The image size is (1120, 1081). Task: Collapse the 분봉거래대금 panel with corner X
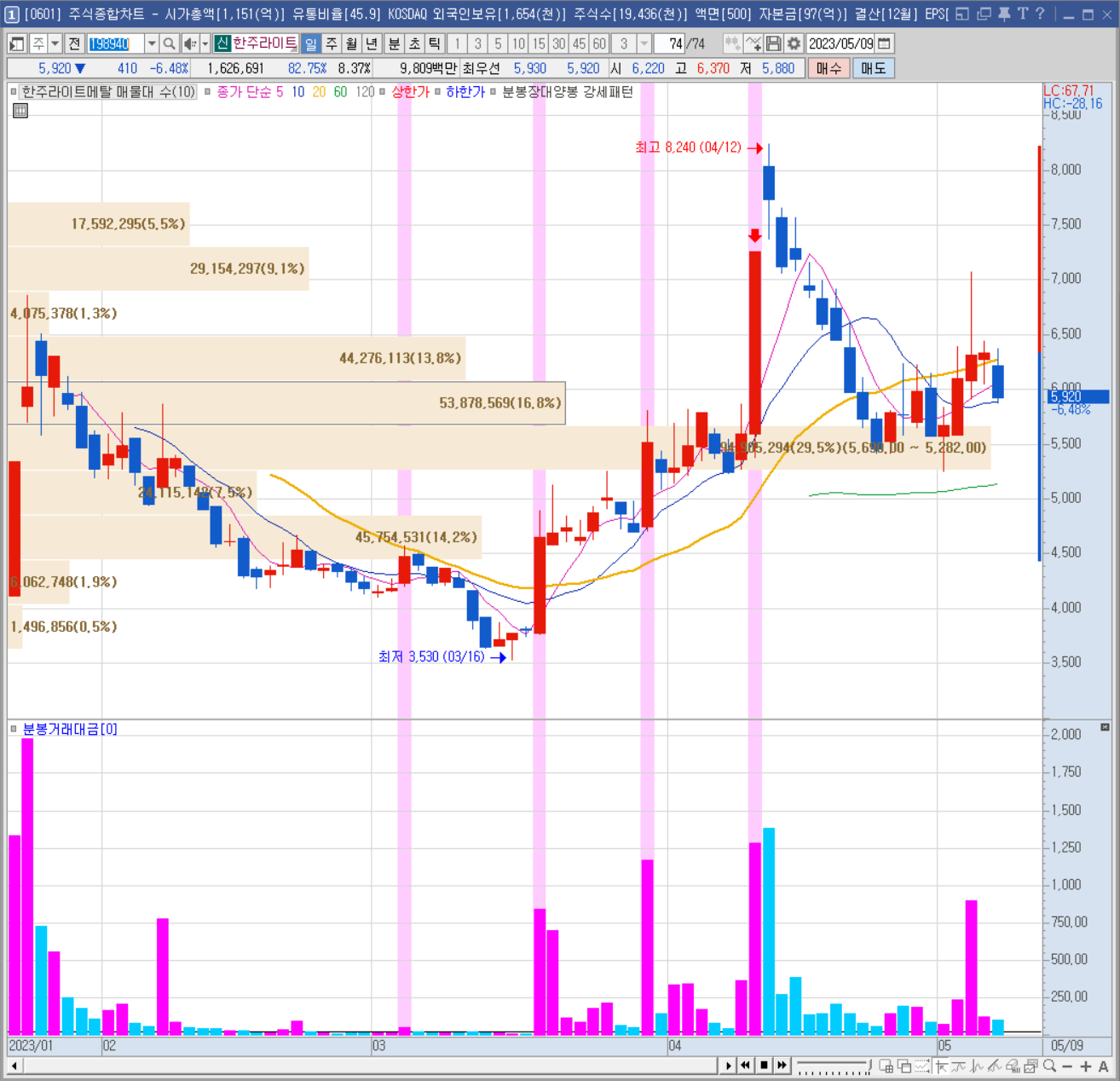pyautogui.click(x=1105, y=727)
